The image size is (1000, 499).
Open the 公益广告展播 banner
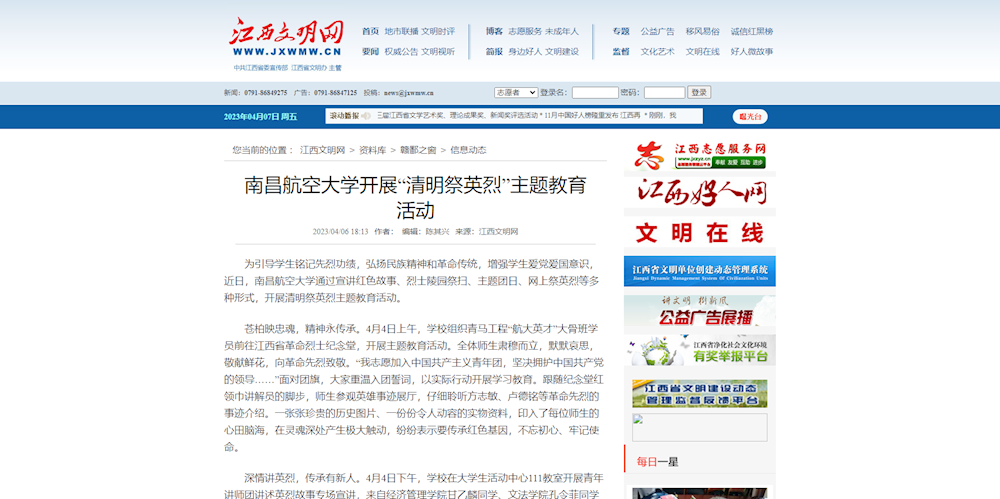[699, 311]
